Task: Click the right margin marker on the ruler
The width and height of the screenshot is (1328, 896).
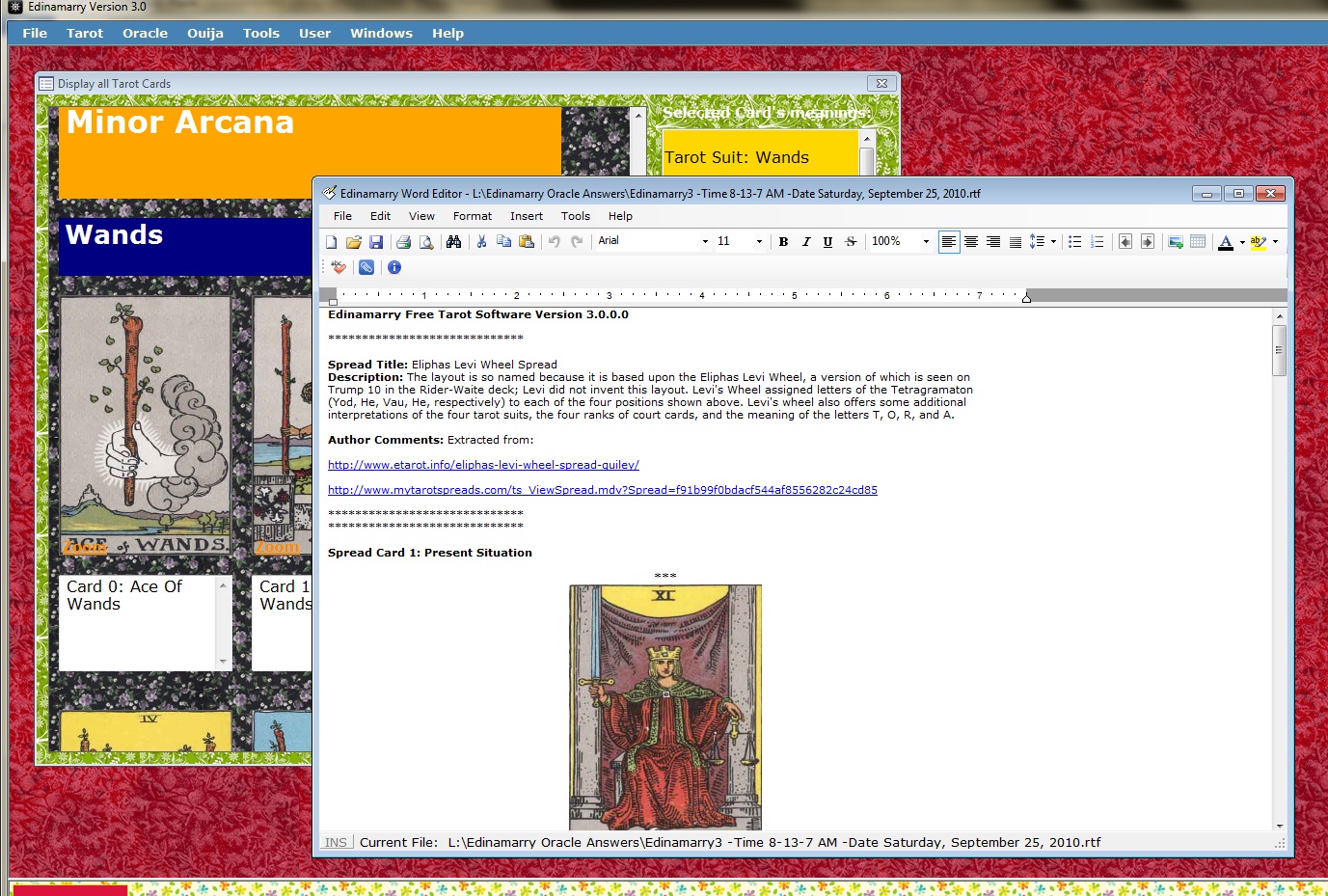Action: [x=1026, y=298]
